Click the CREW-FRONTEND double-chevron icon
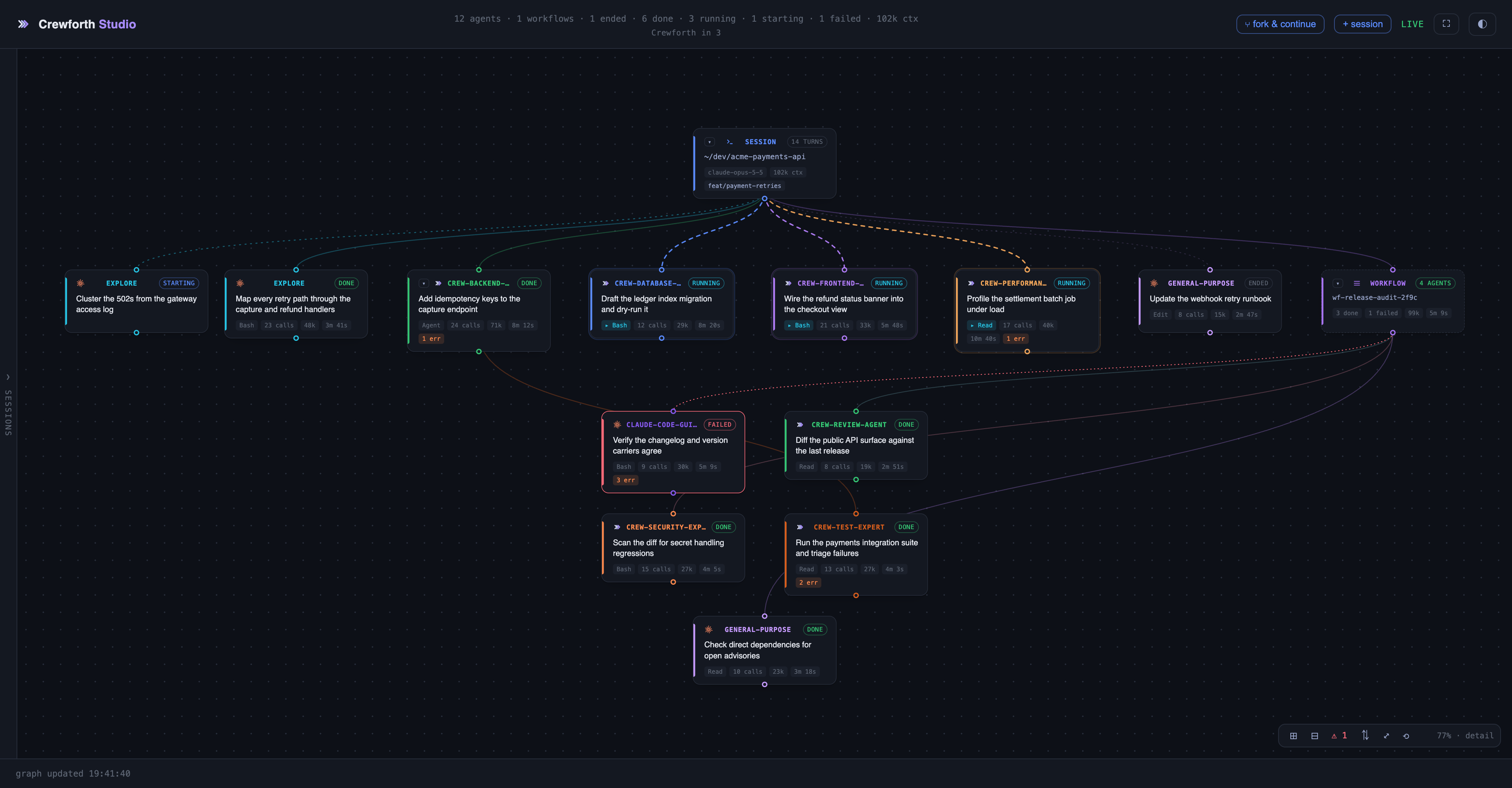This screenshot has height=788, width=1512. point(788,284)
